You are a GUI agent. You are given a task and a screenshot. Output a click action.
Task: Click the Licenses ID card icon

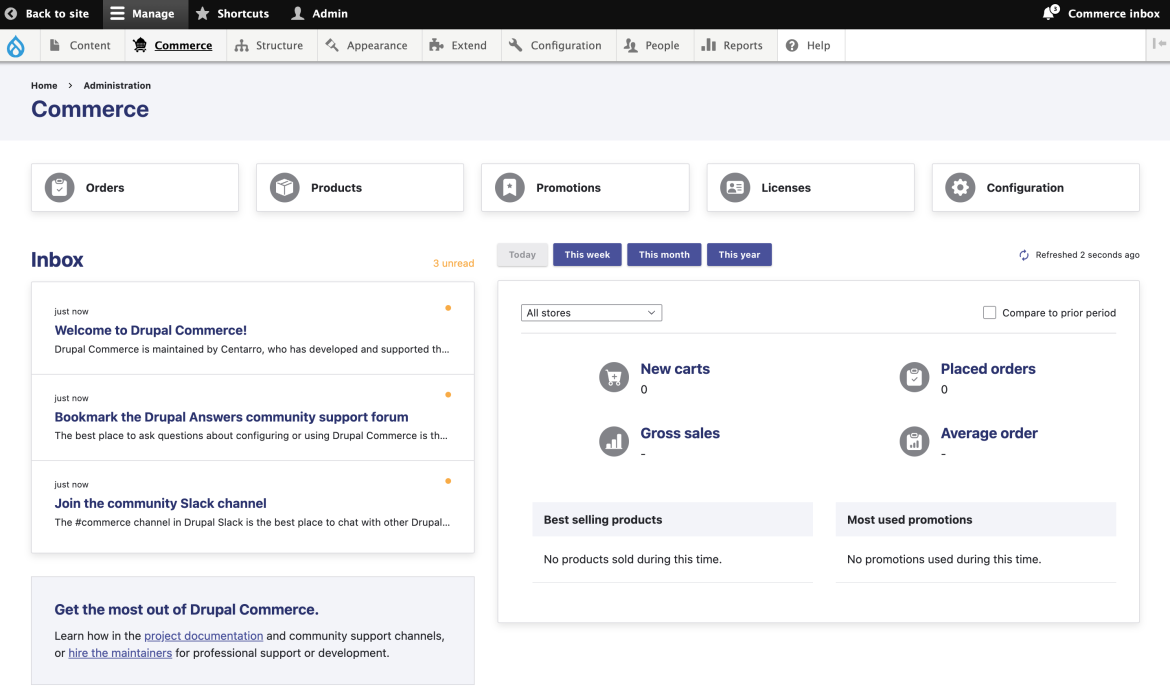735,188
